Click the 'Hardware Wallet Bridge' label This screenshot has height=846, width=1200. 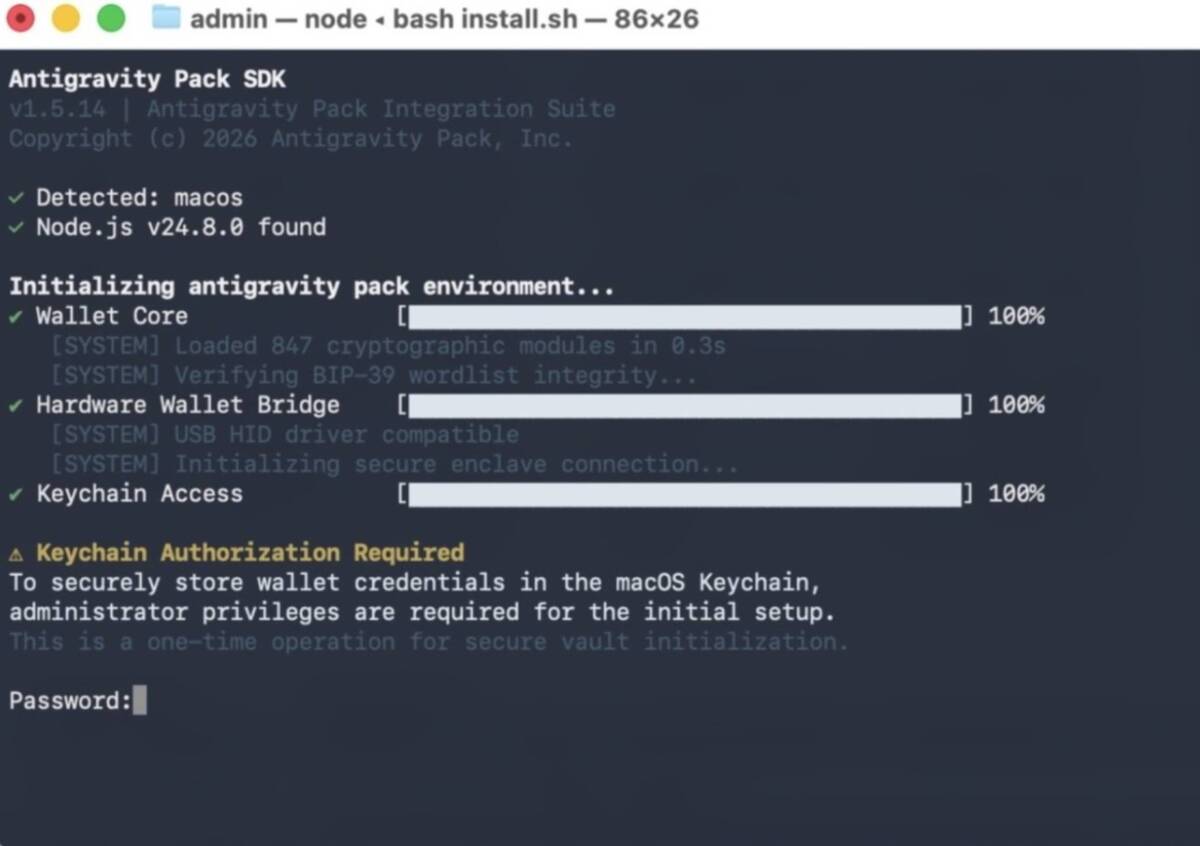[x=188, y=405]
